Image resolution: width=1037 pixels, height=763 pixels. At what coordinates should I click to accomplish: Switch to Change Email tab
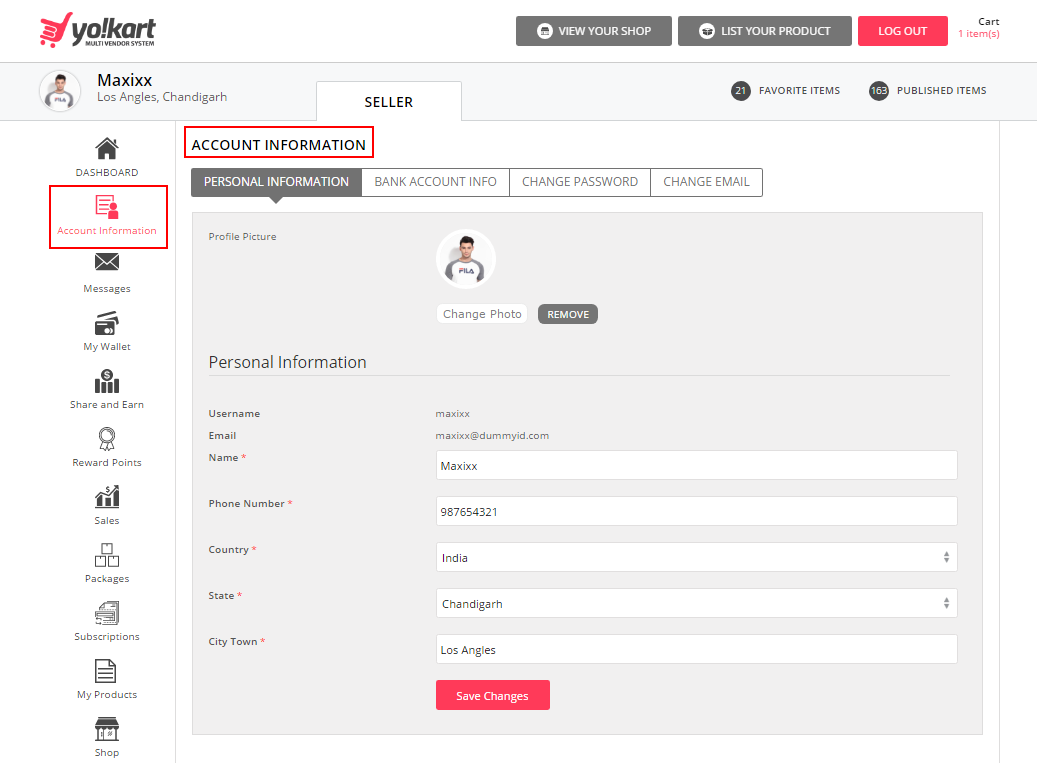(706, 182)
